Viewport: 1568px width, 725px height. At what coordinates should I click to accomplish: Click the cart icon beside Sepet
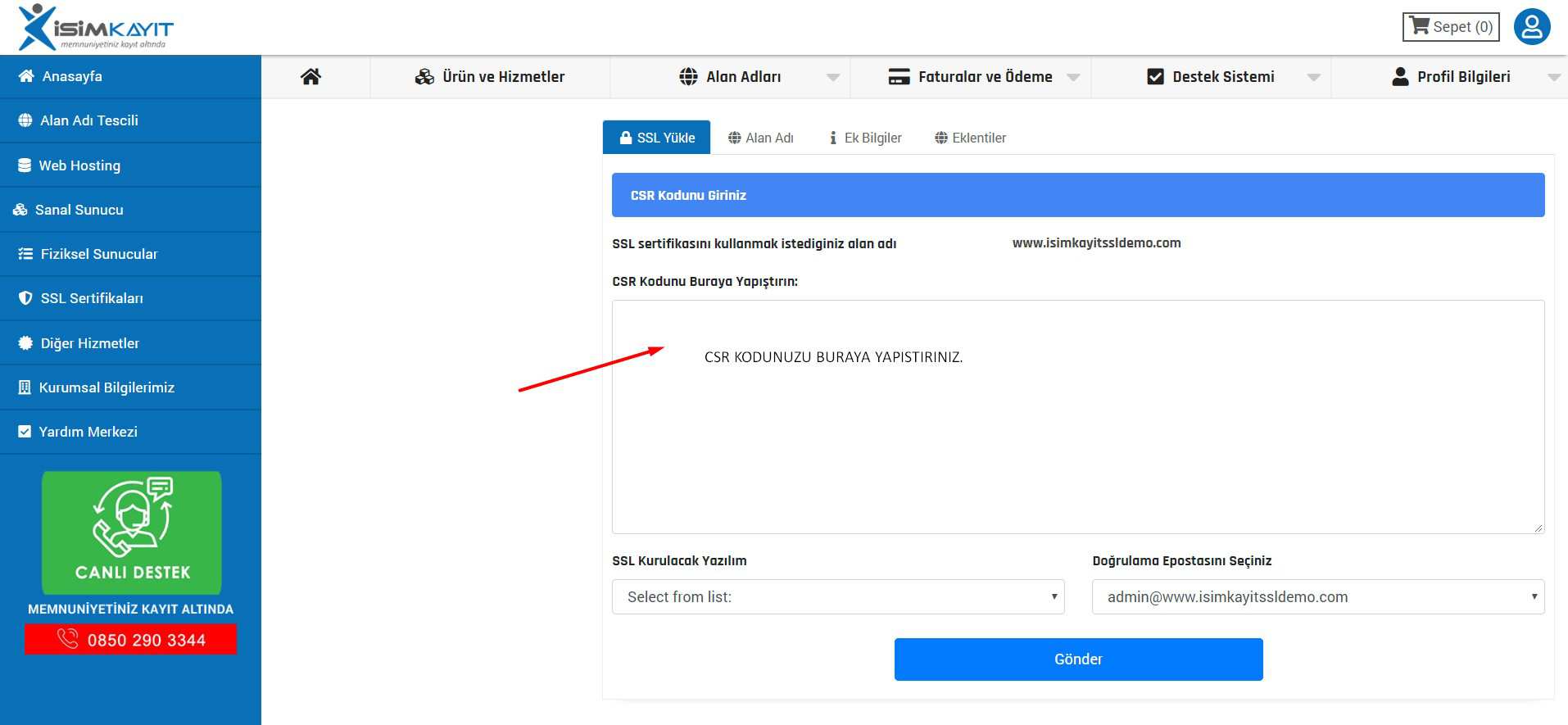pos(1420,25)
